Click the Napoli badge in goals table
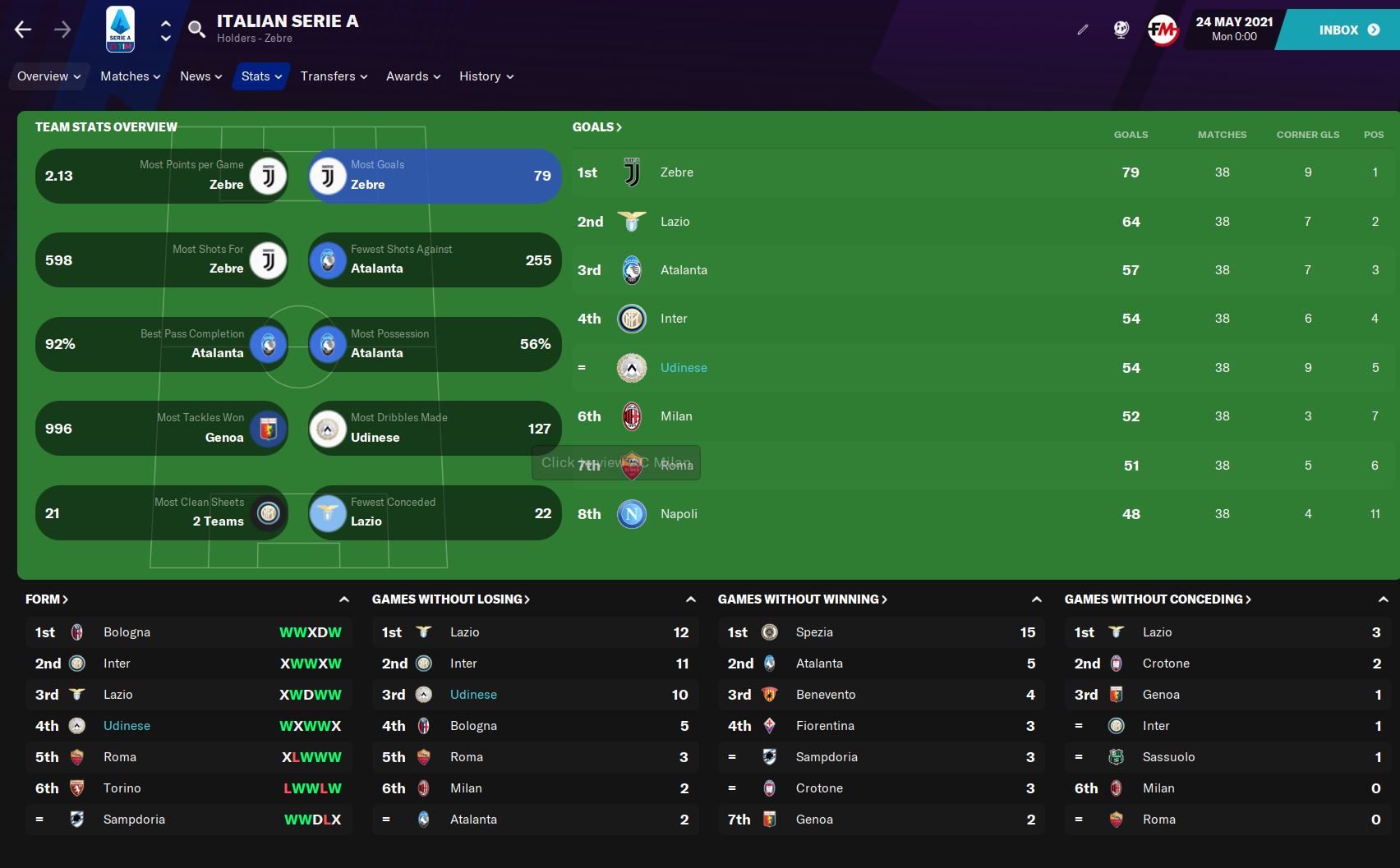Image resolution: width=1400 pixels, height=868 pixels. 632,514
